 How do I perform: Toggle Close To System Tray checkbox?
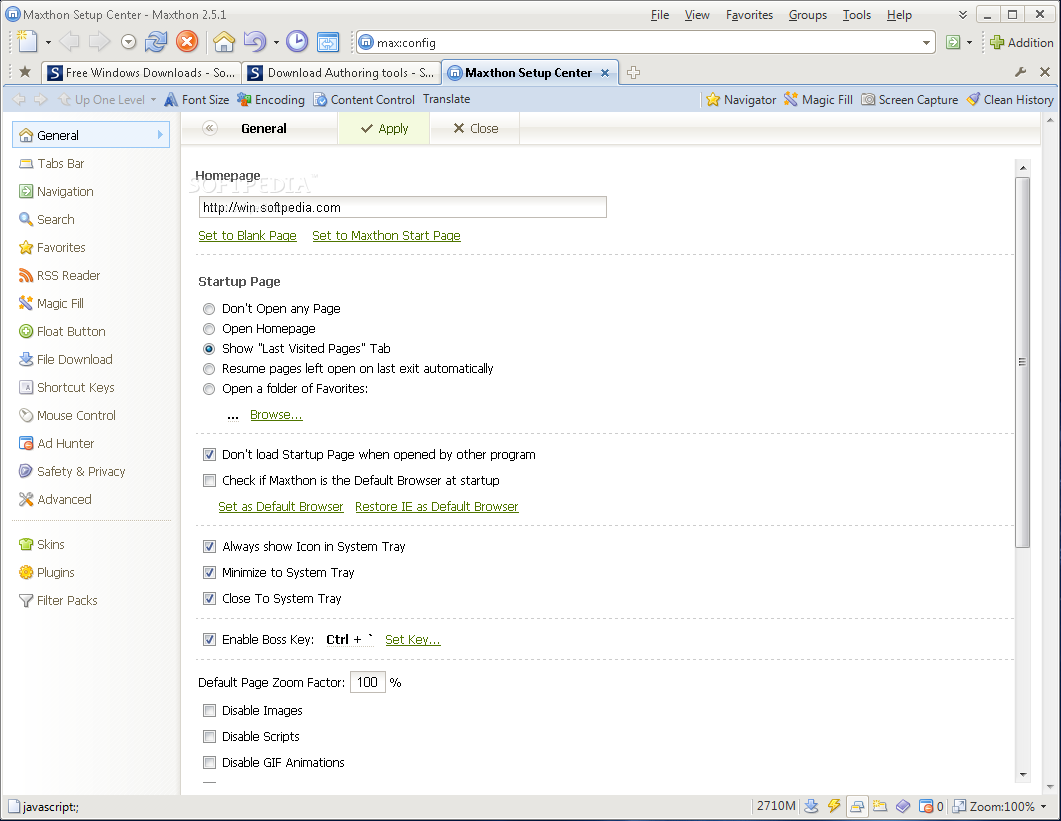[x=210, y=598]
